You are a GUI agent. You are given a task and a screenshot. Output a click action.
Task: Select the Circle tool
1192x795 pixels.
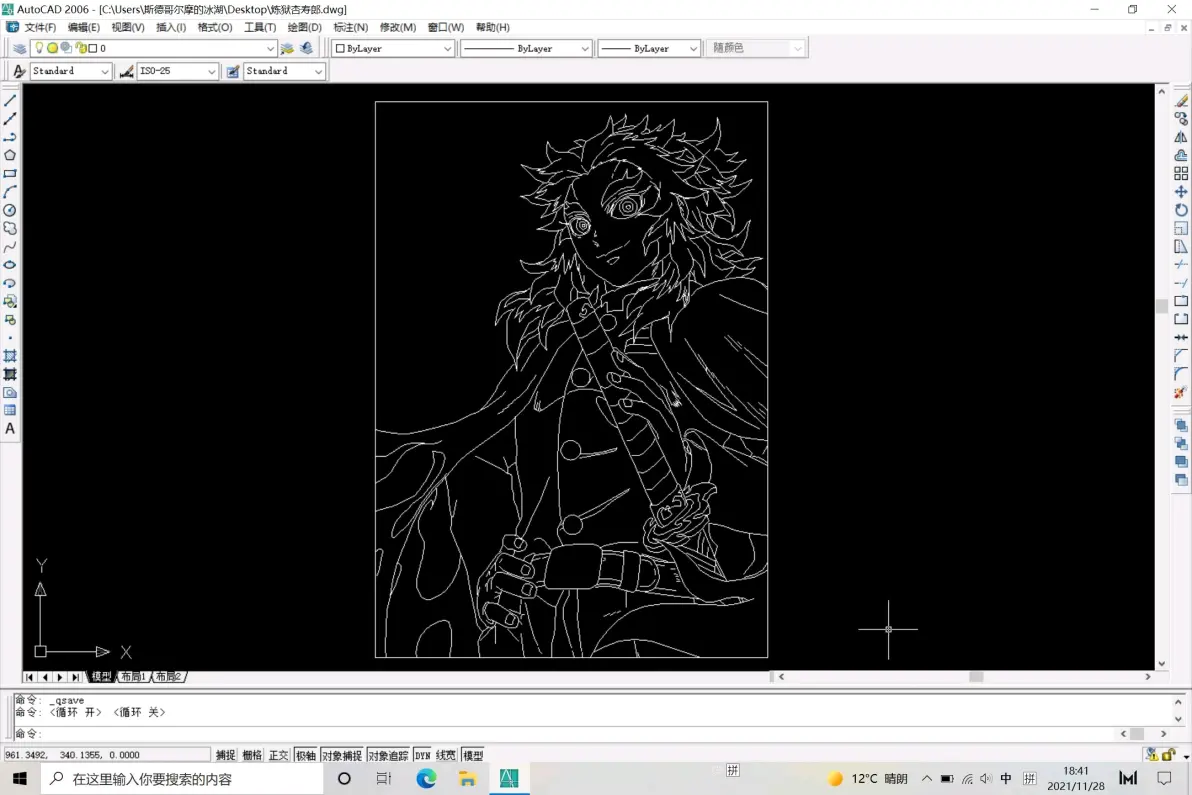tap(10, 210)
